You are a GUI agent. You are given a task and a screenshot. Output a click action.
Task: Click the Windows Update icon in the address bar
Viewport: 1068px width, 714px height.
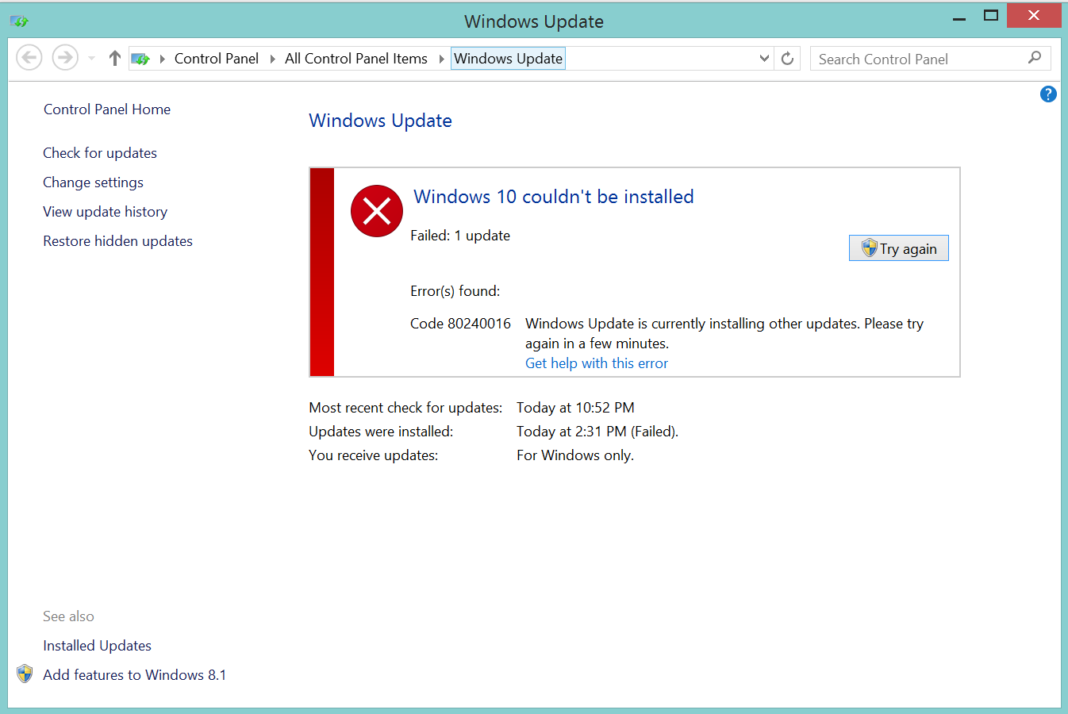(140, 58)
